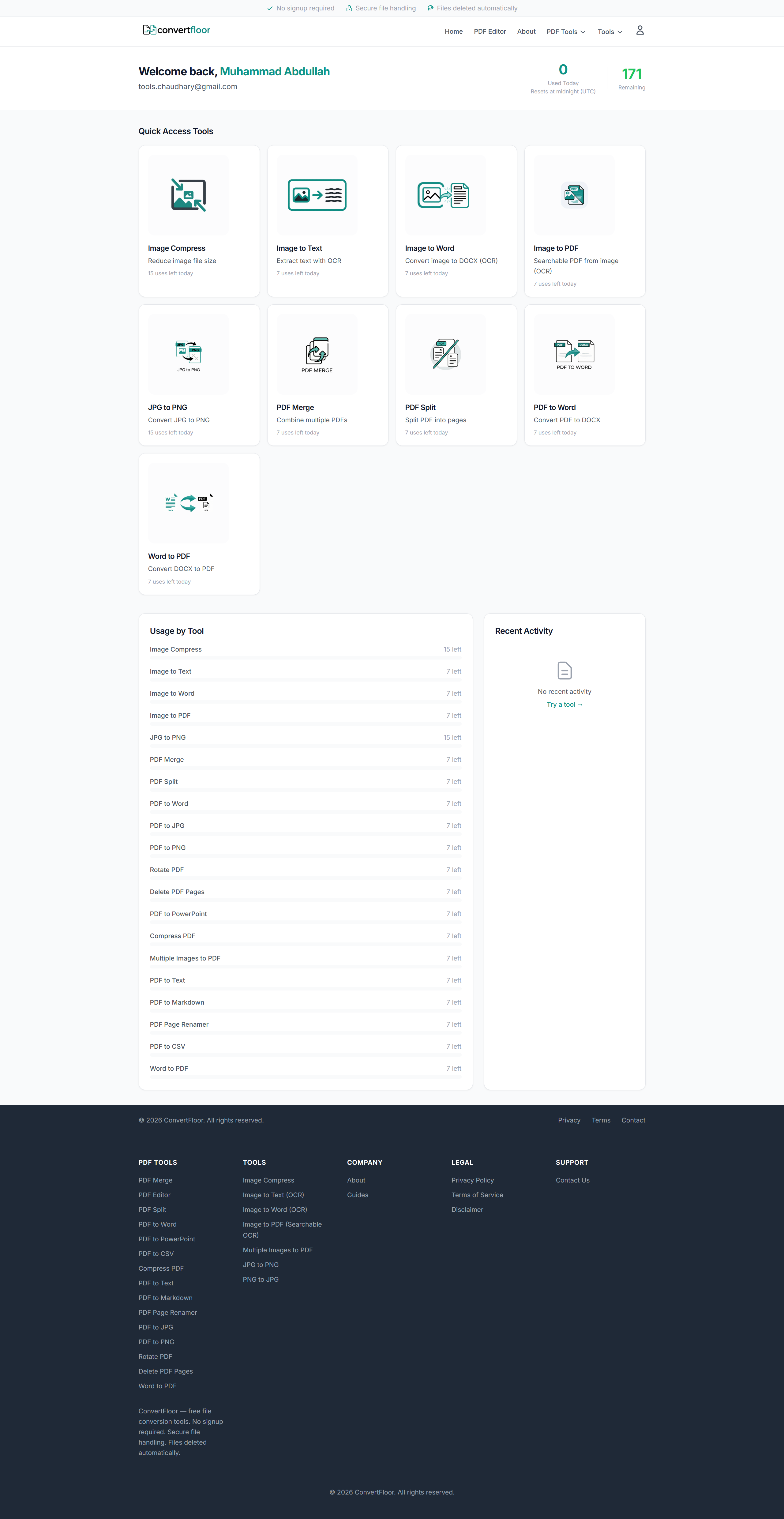
Task: Click the Word to PDF icon
Action: click(188, 503)
